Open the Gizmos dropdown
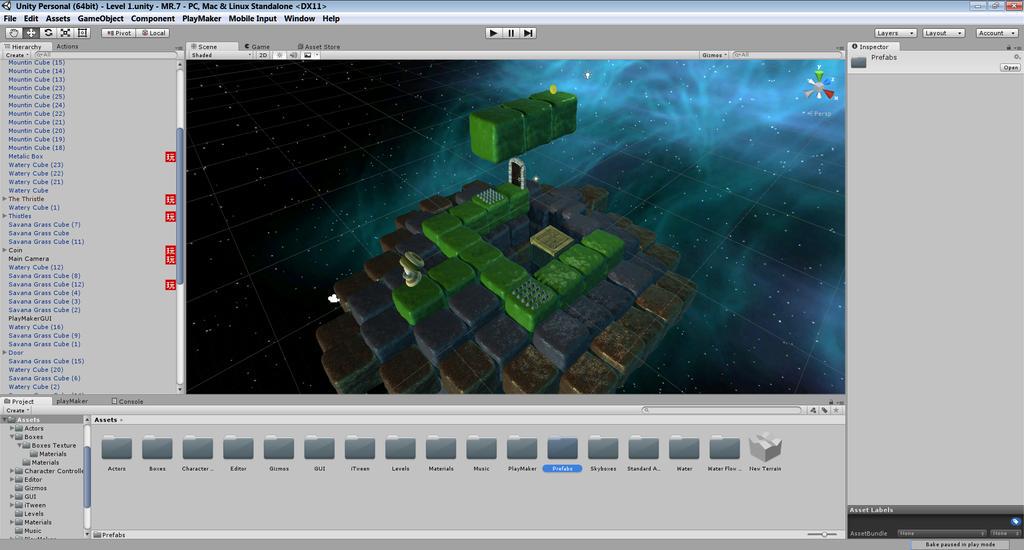The width and height of the screenshot is (1024, 550). [x=714, y=55]
